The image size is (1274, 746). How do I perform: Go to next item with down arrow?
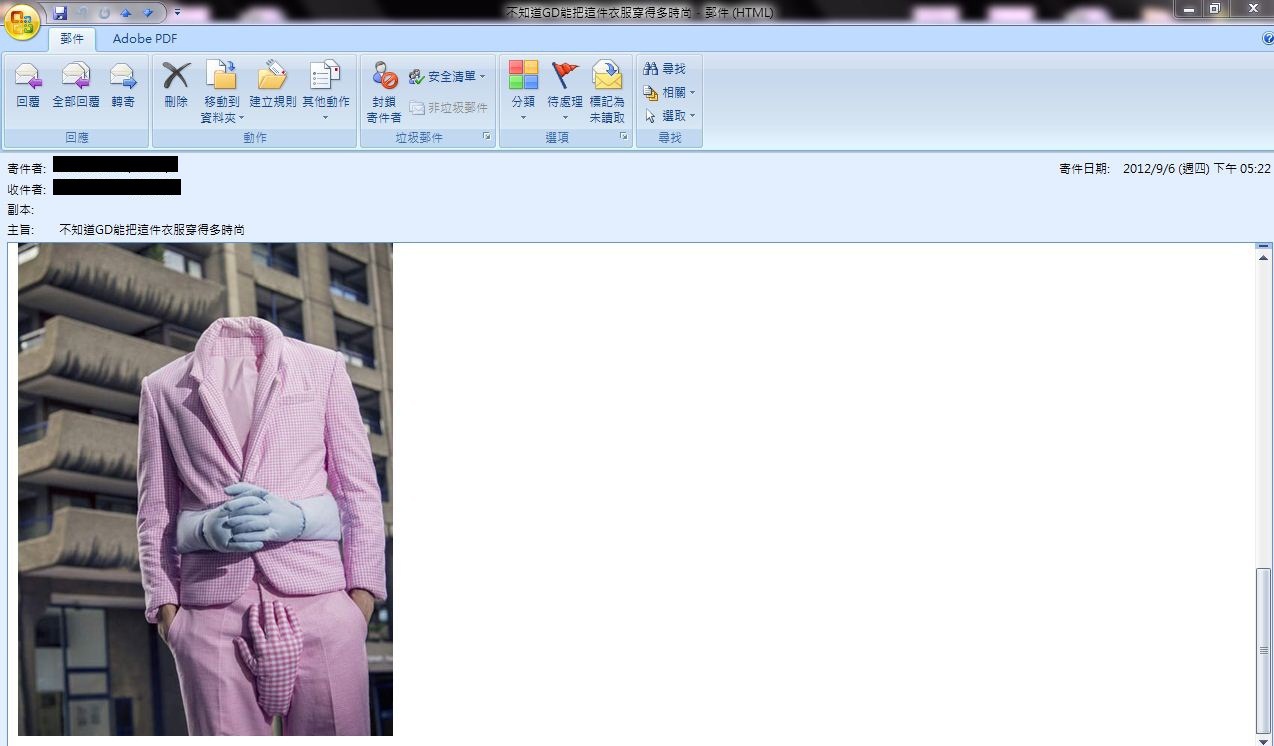click(x=148, y=13)
